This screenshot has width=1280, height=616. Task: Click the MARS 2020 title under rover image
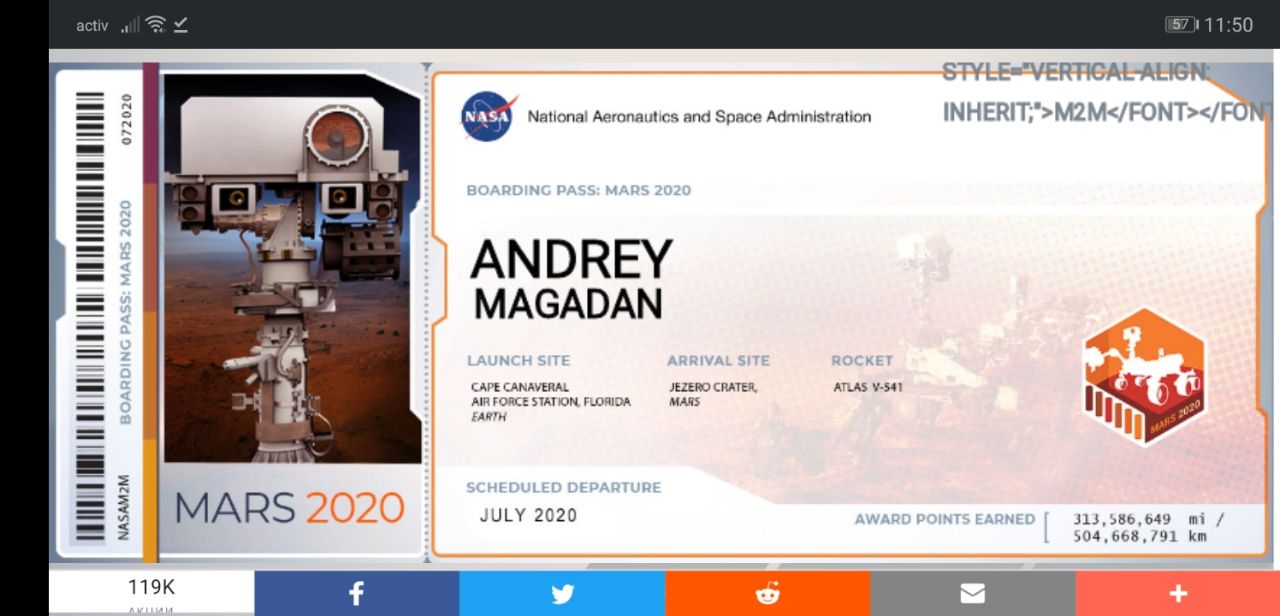coord(290,508)
